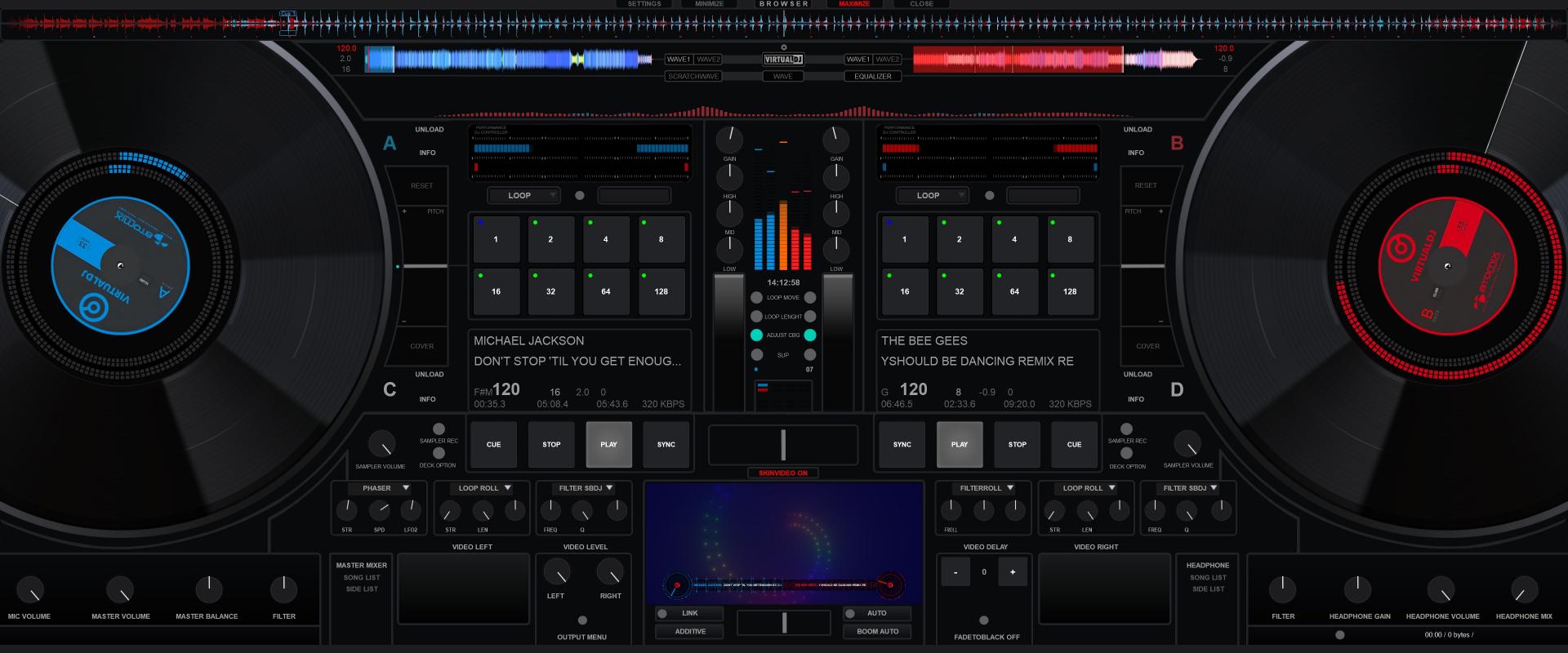1568x653 pixels.
Task: Toggle the SUP left button
Action: point(756,354)
